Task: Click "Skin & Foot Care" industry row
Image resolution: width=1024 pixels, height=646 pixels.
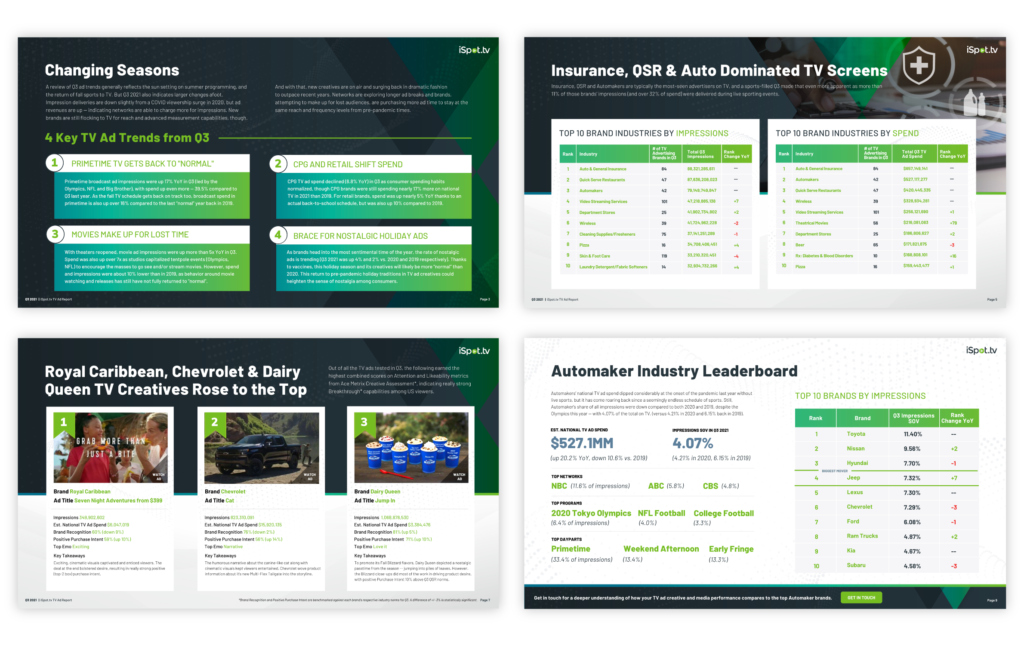Action: coord(656,255)
